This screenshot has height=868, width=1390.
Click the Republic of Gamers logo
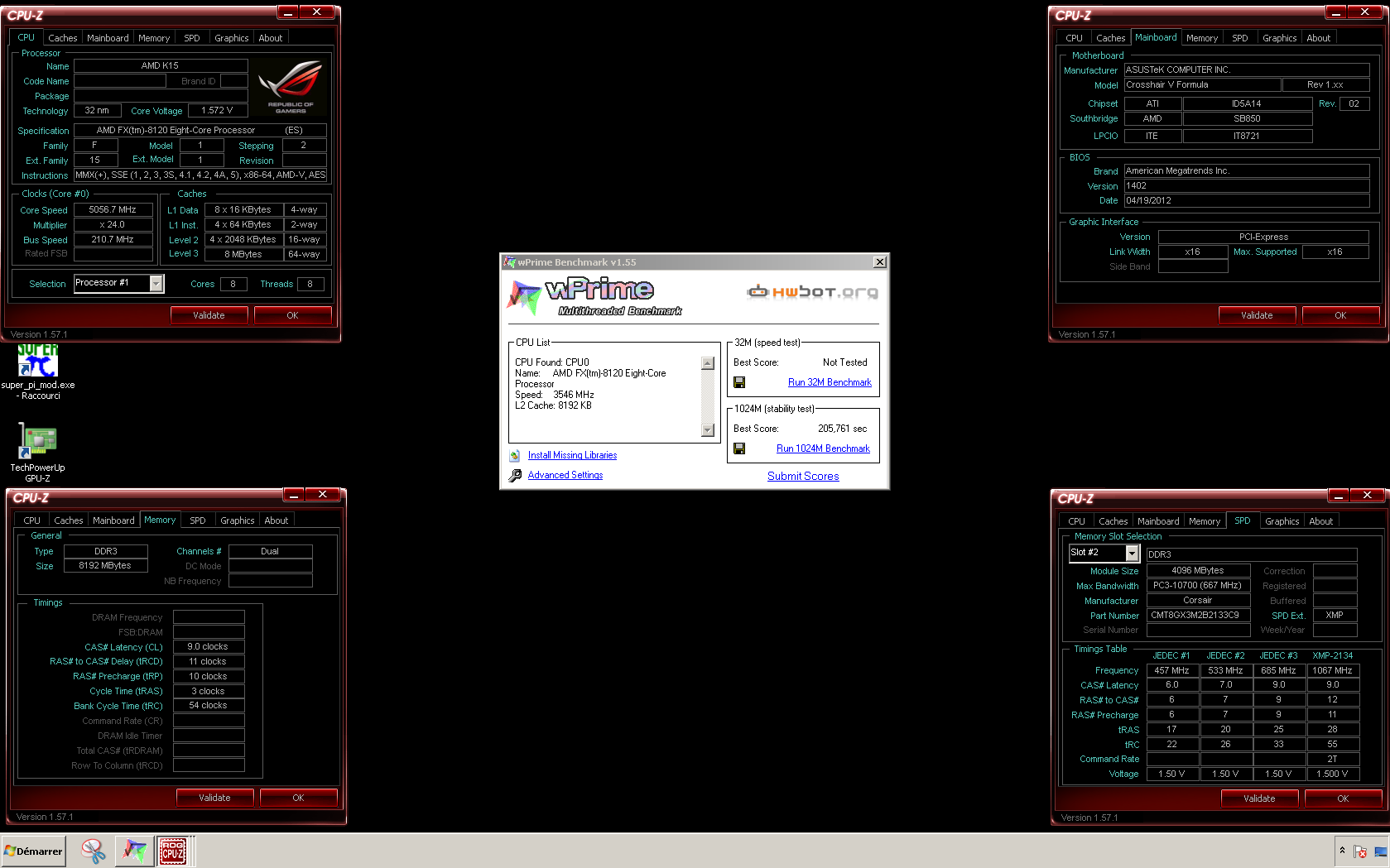(x=291, y=86)
